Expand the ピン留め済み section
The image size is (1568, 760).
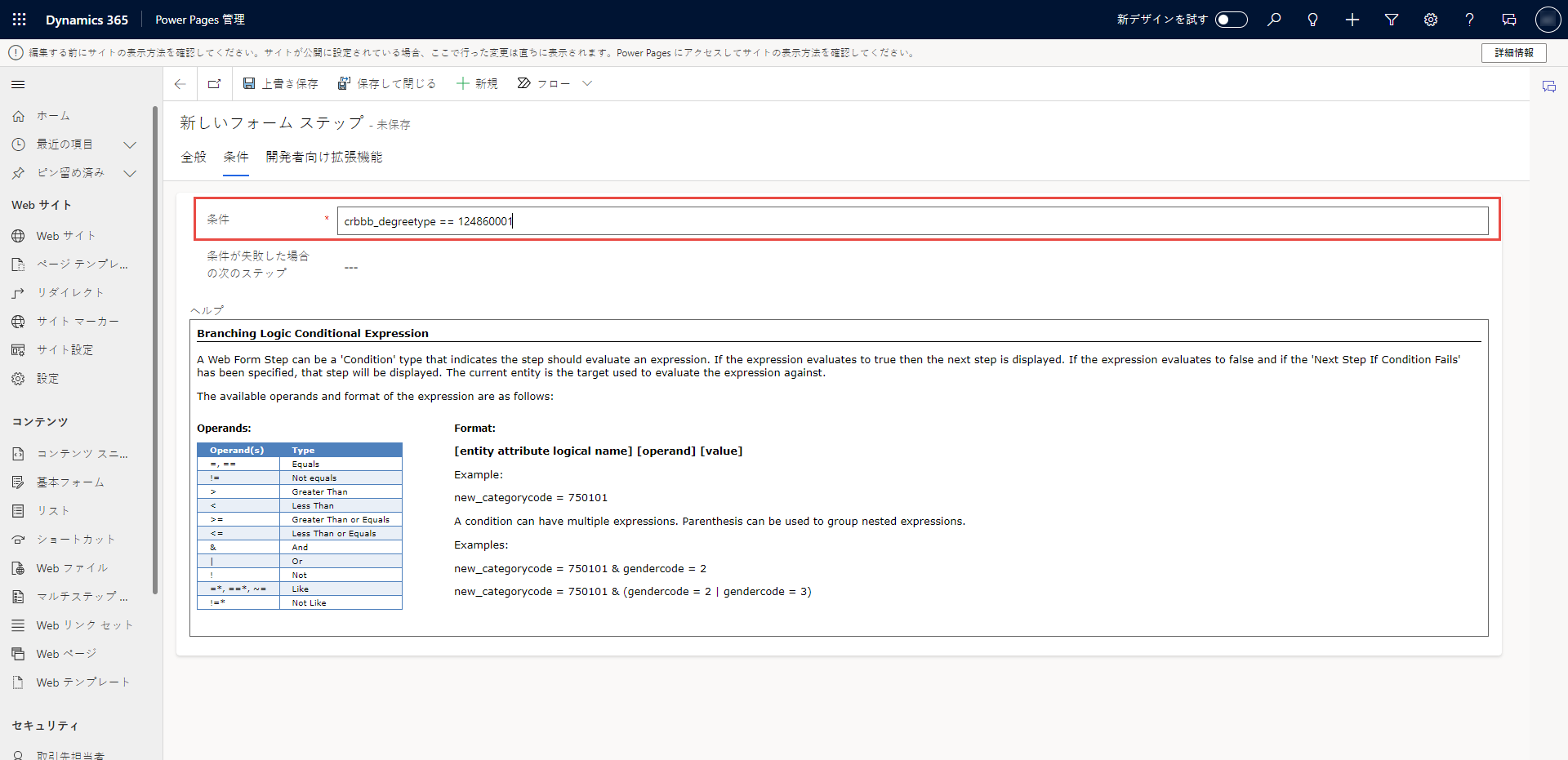coord(129,173)
